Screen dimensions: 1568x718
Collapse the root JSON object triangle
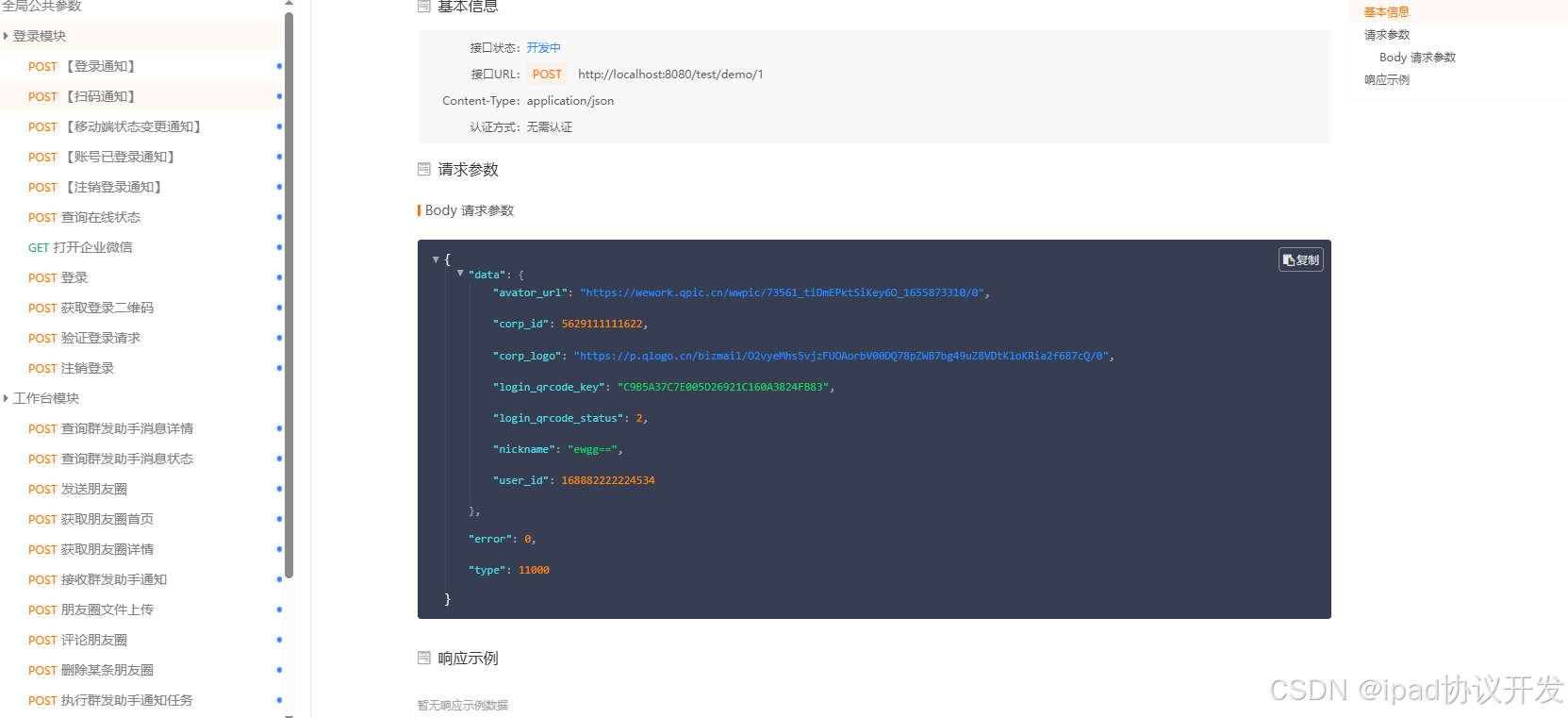(x=436, y=259)
